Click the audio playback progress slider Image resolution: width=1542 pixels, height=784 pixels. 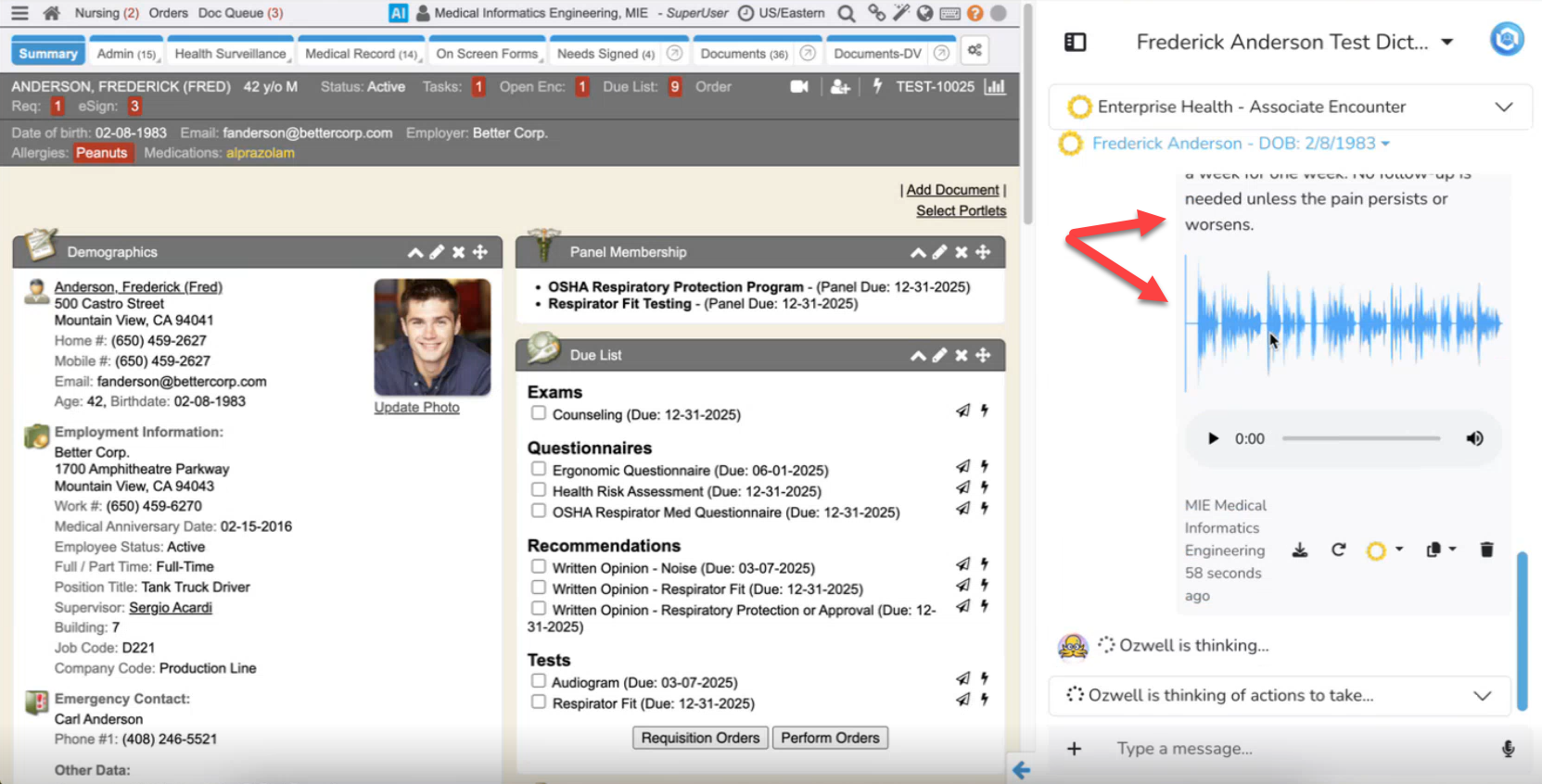(x=1360, y=438)
